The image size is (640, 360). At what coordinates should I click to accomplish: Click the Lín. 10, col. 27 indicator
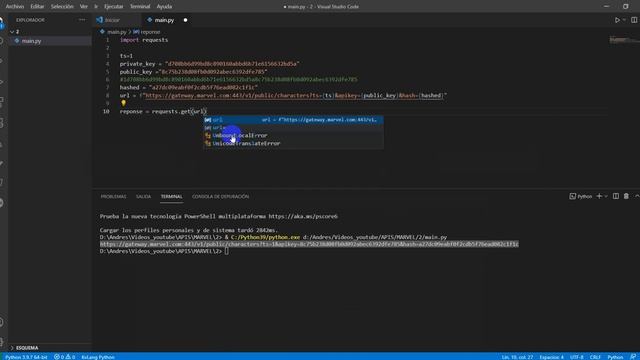click(x=517, y=357)
